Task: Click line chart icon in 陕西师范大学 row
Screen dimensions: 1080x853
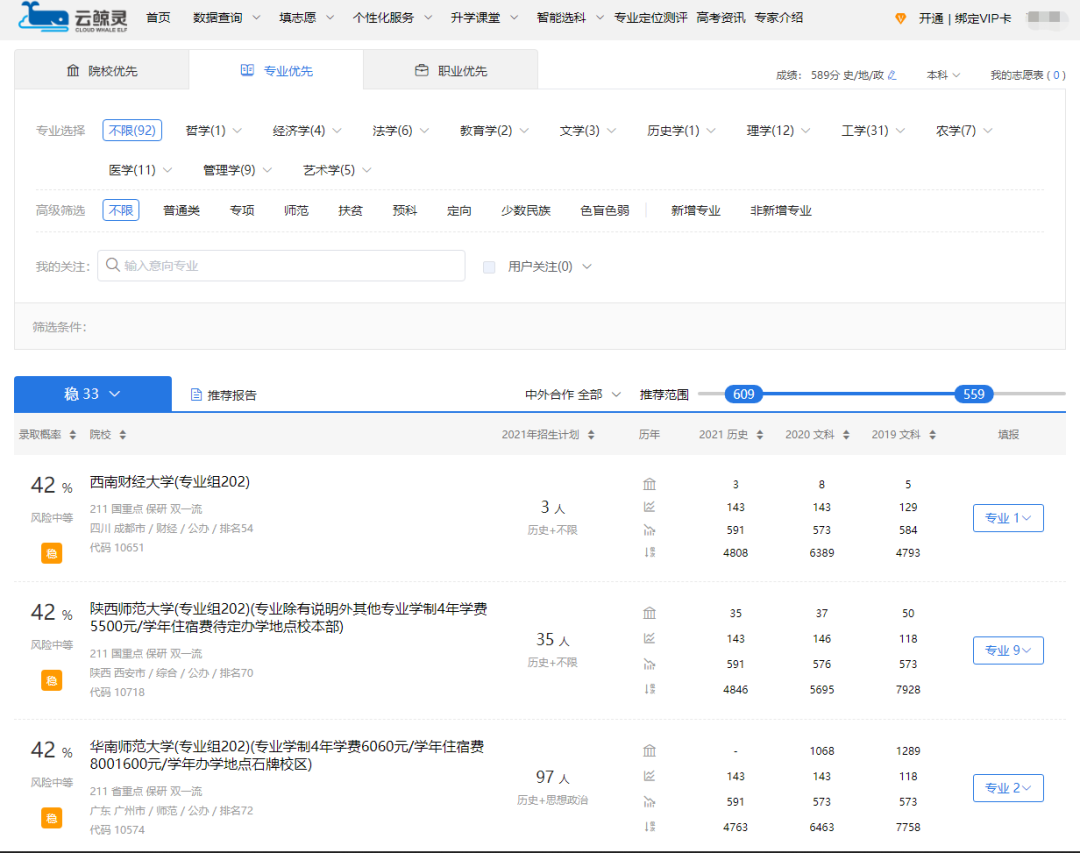Action: pos(650,639)
